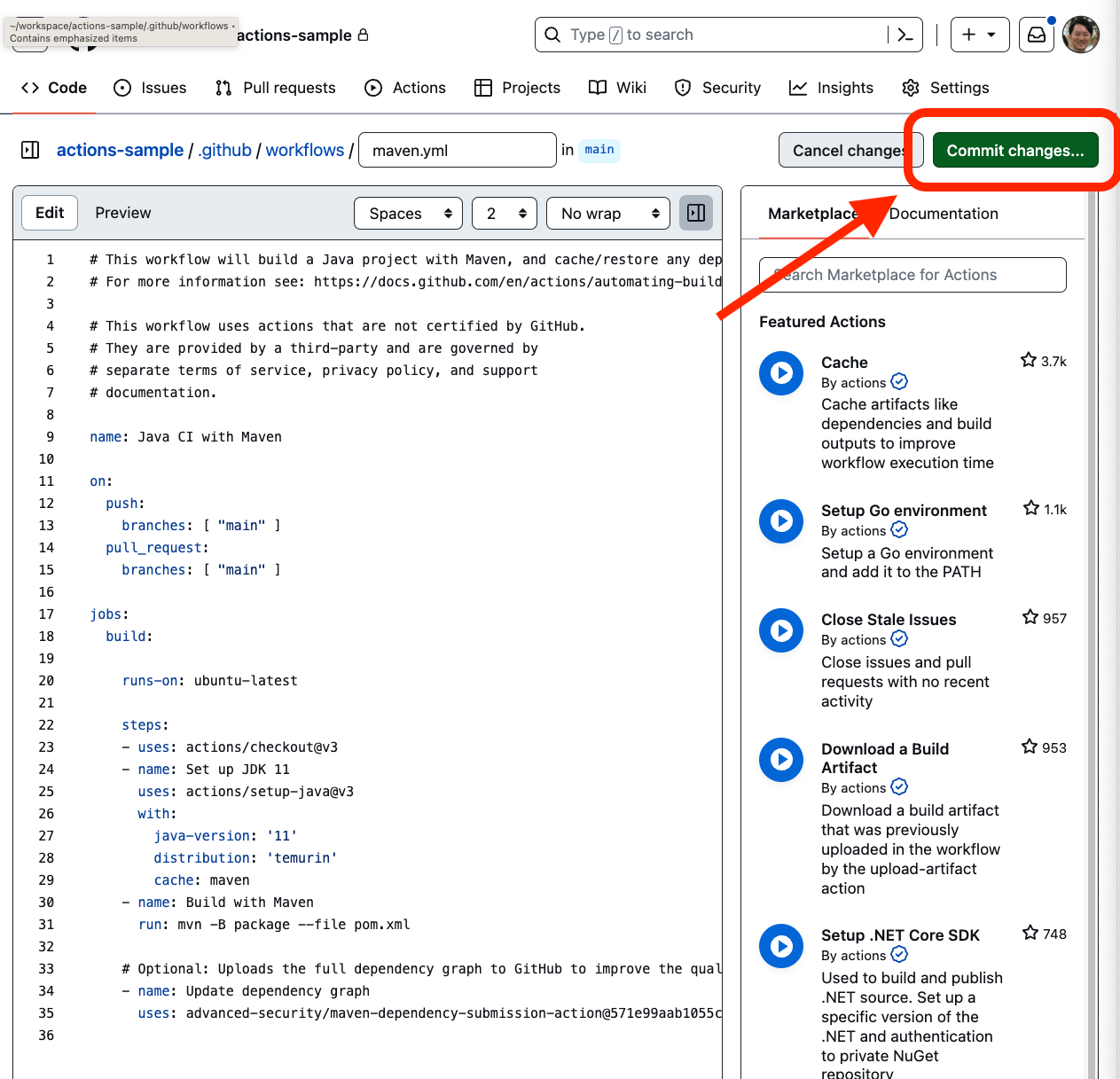
Task: Open the user avatar menu
Action: [1081, 35]
